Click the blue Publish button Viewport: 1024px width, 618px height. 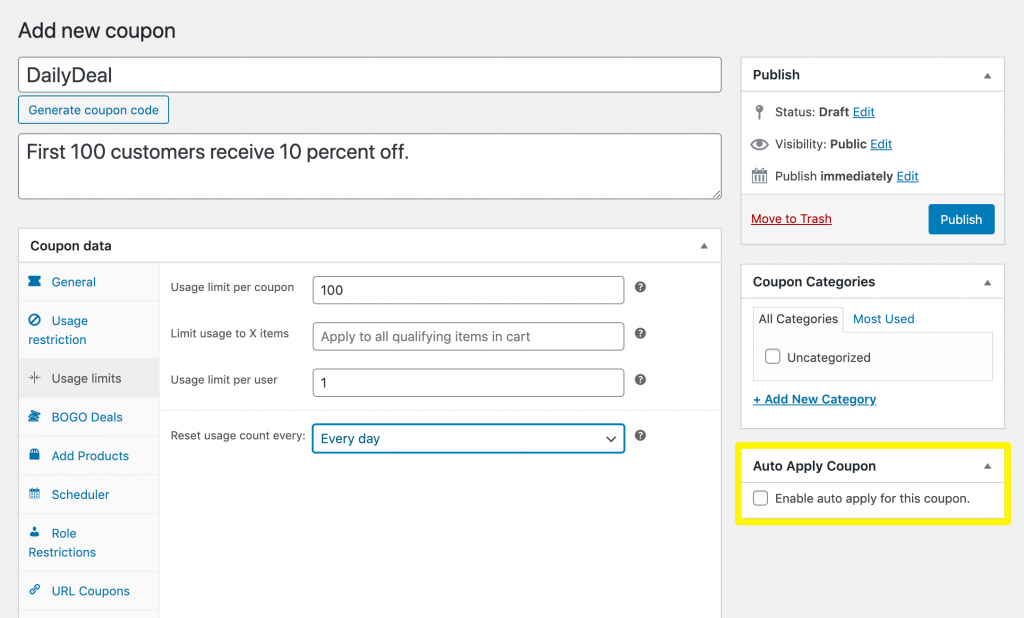(961, 219)
